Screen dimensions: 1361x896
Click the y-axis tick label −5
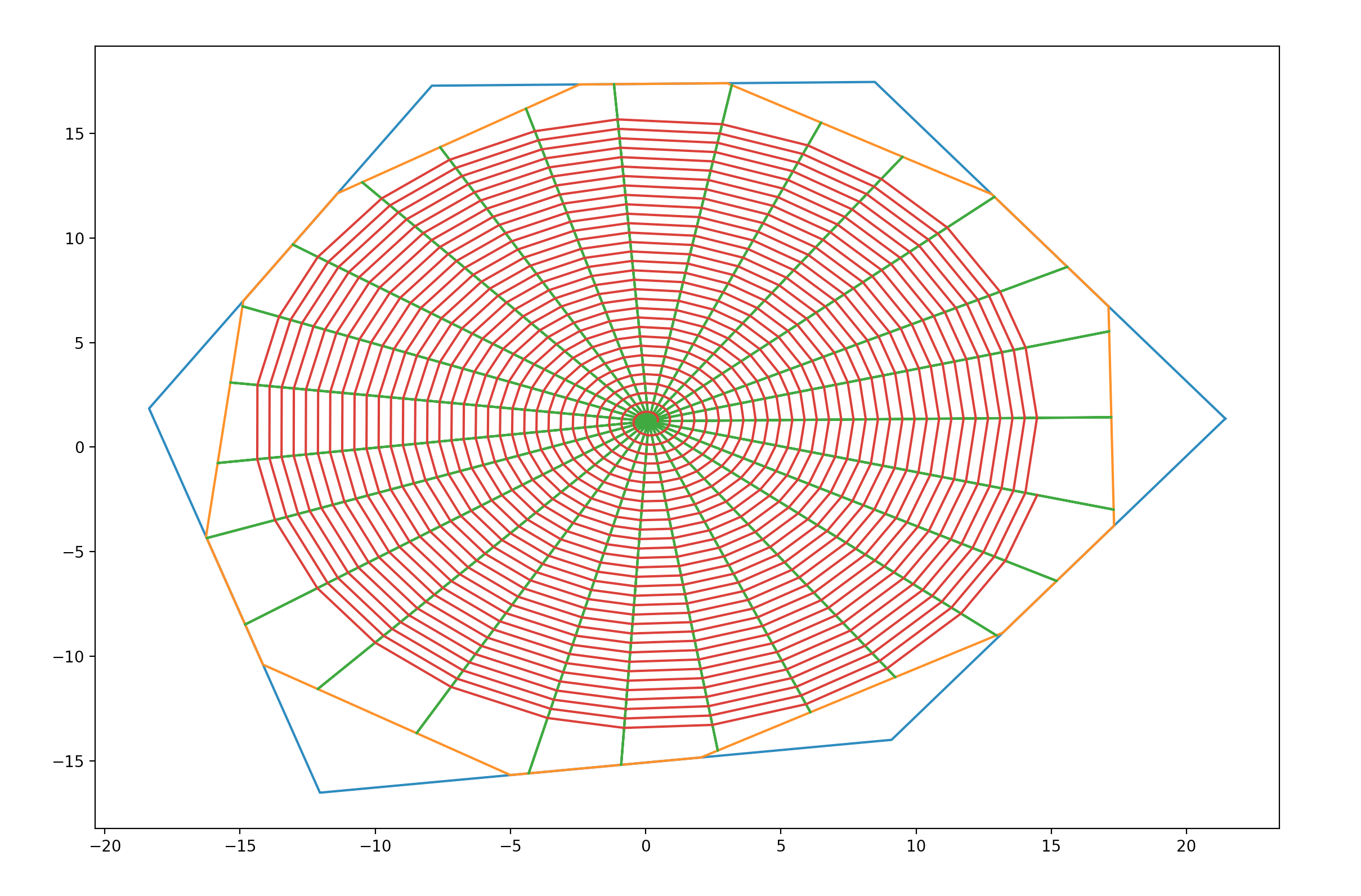click(74, 552)
